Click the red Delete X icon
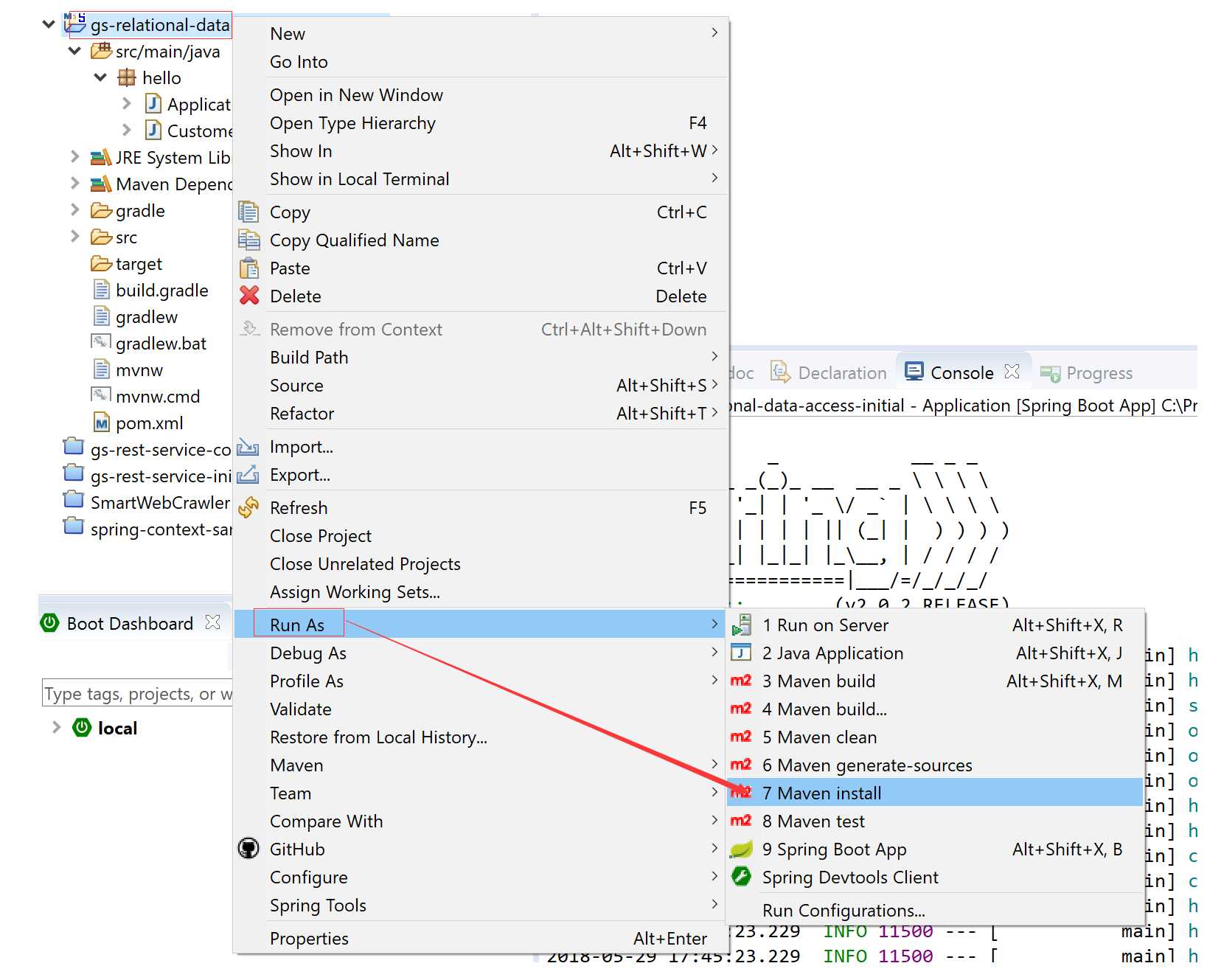Viewport: 1221px width, 980px height. point(249,296)
